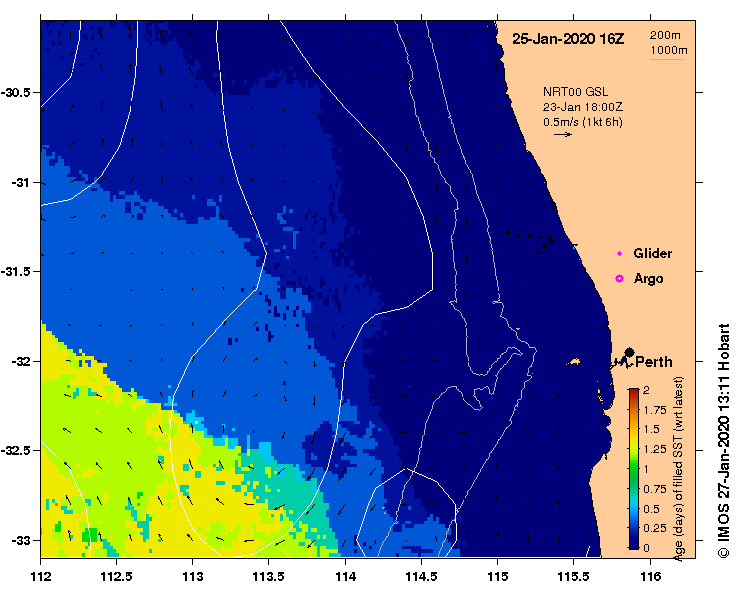Click the Glider legend label
This screenshot has width=739, height=592.
pyautogui.click(x=652, y=254)
